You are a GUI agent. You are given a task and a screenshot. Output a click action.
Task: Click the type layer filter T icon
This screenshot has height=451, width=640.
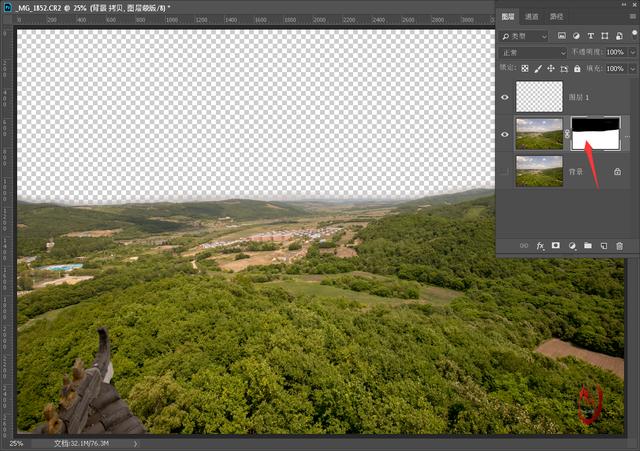coord(591,36)
